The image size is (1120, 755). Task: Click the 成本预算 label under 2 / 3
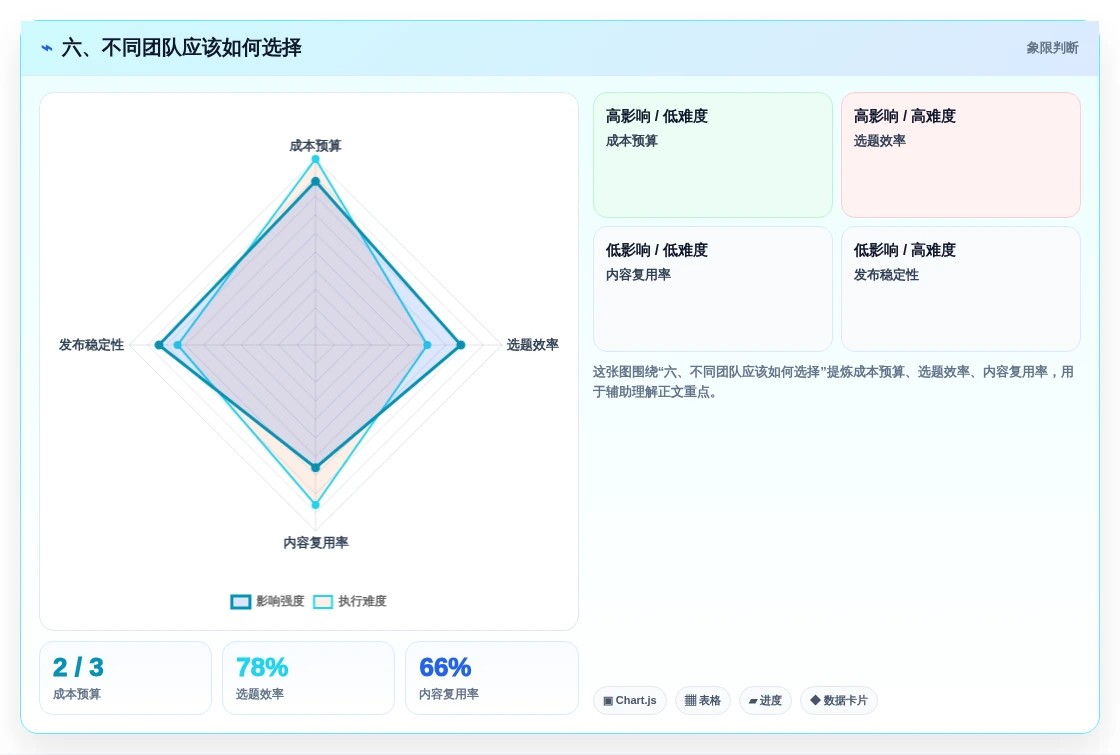76,694
